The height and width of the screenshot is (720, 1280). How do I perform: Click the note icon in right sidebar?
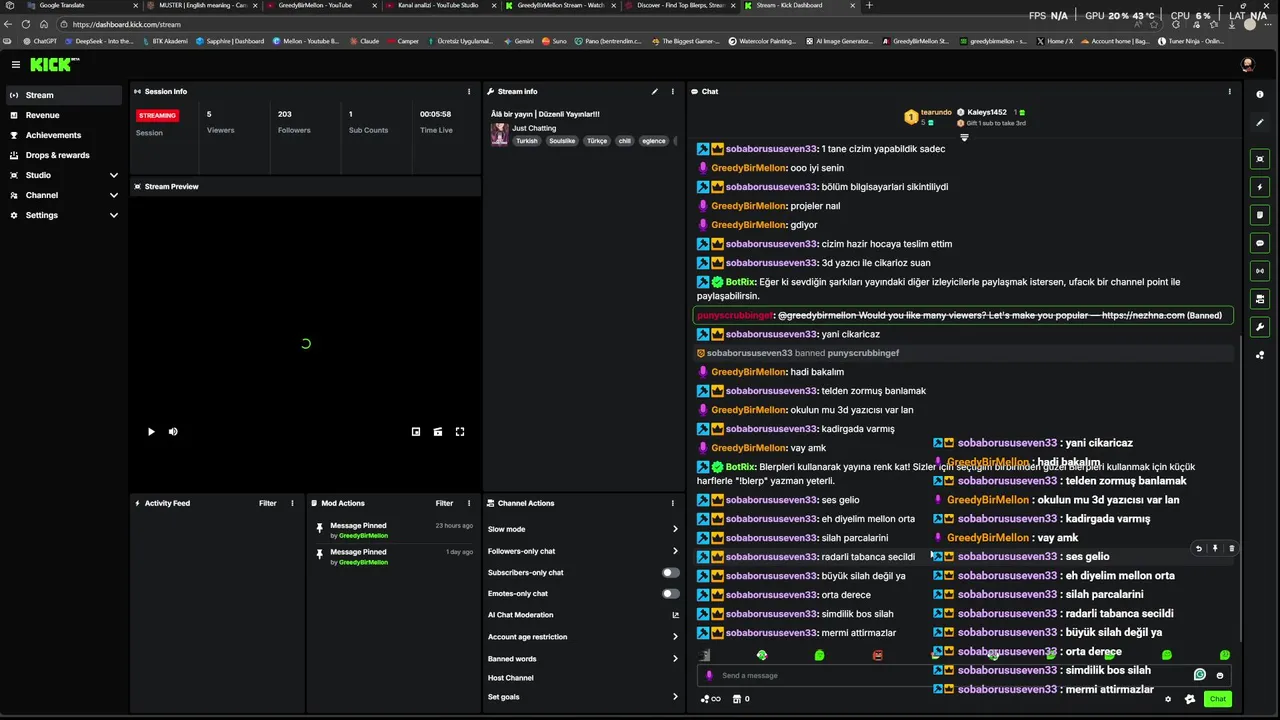pos(1260,214)
